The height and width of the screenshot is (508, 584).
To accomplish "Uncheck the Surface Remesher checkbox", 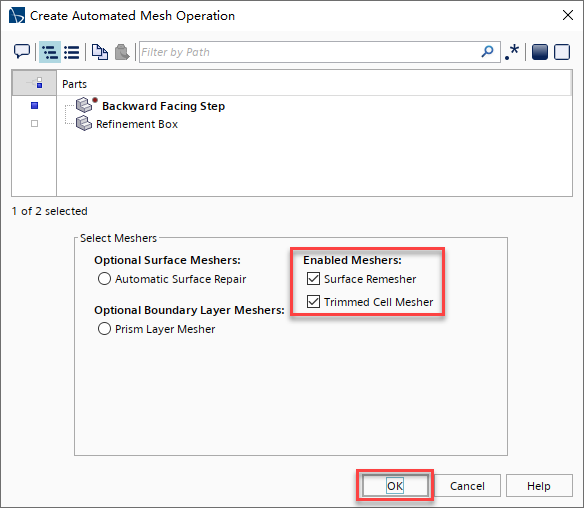I will pos(313,279).
